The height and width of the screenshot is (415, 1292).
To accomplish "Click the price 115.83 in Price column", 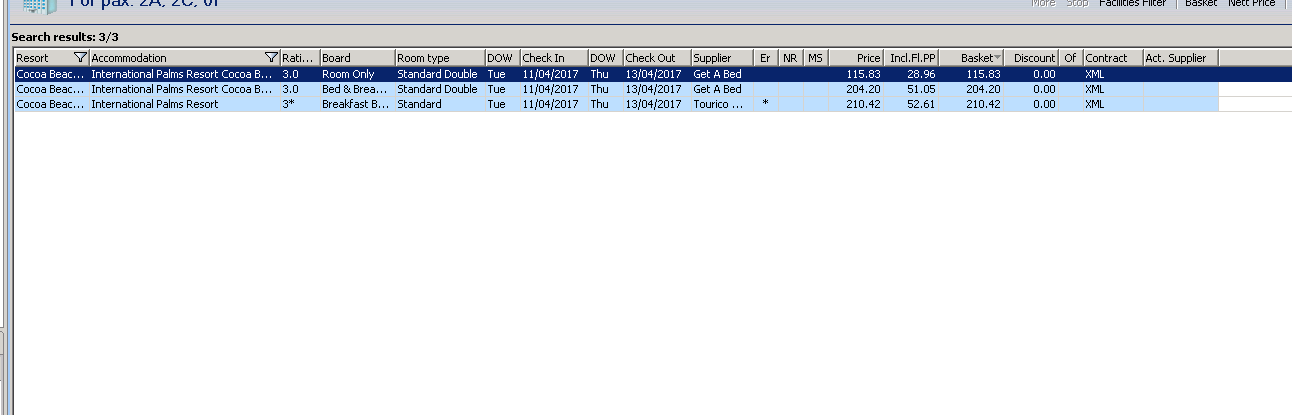I will tap(863, 74).
